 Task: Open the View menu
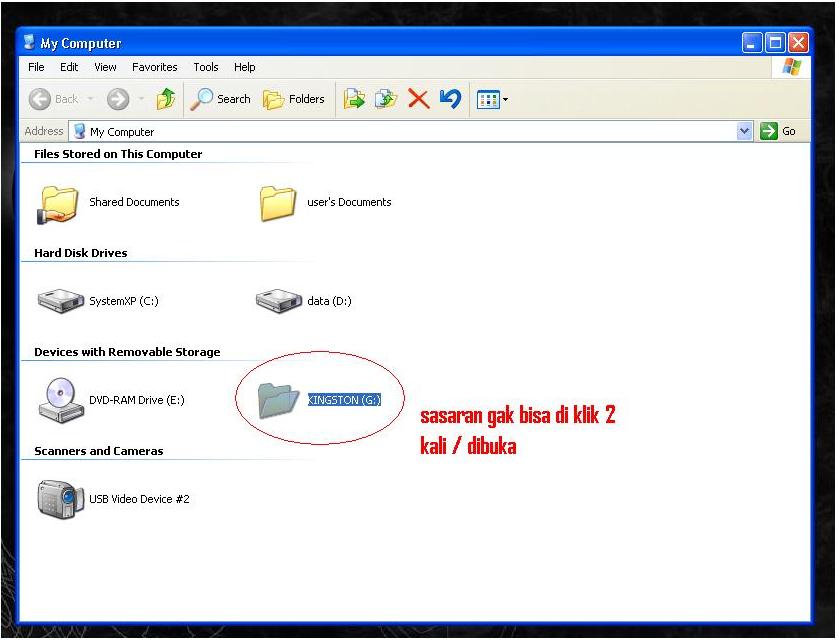pyautogui.click(x=104, y=67)
